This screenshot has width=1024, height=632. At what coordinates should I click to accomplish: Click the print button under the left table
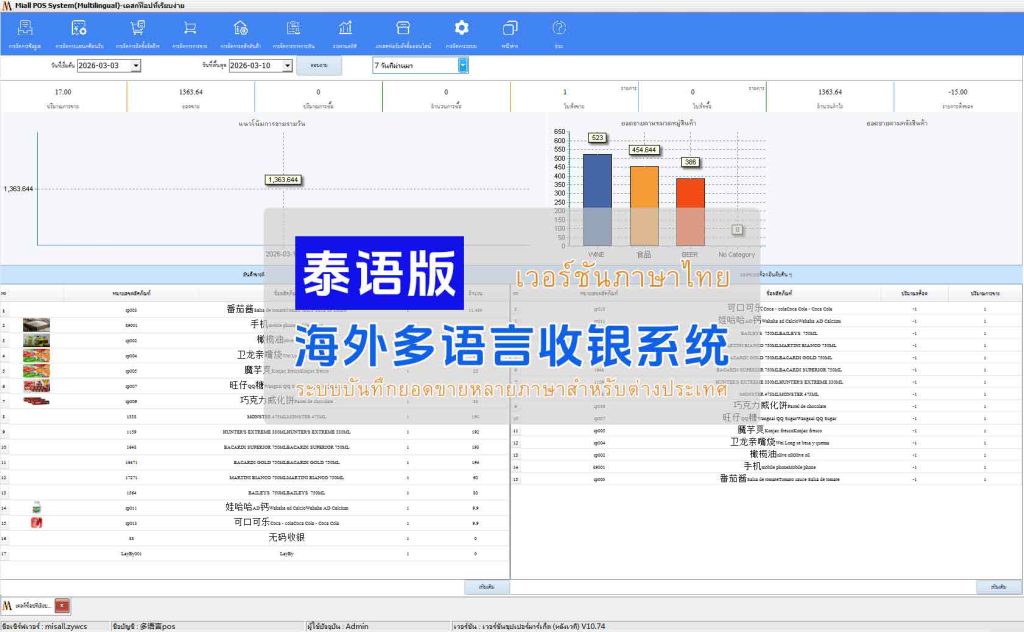487,588
